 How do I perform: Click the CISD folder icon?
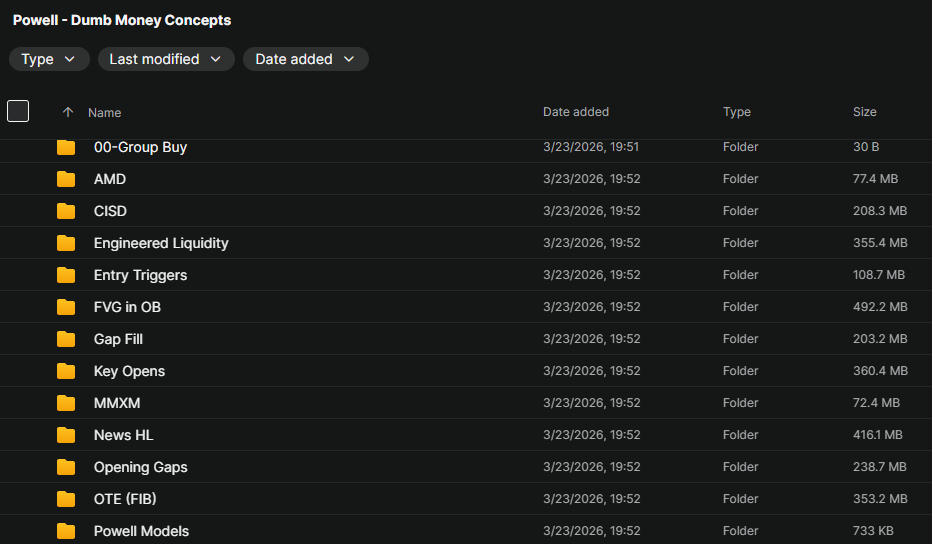coord(66,211)
